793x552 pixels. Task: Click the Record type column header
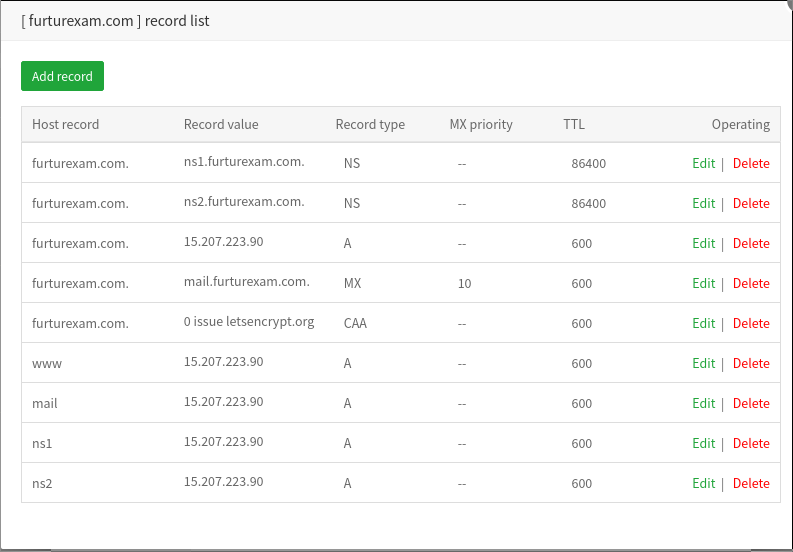pos(370,125)
